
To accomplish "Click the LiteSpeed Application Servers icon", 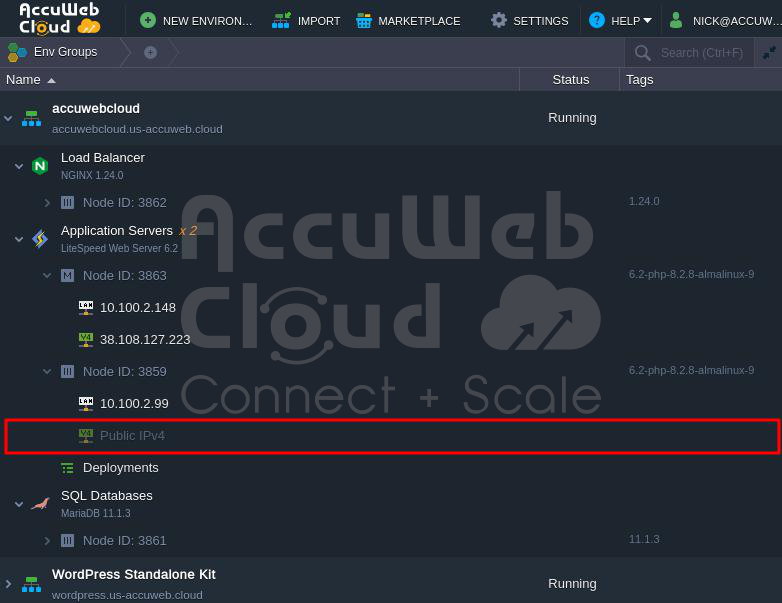I will point(40,238).
